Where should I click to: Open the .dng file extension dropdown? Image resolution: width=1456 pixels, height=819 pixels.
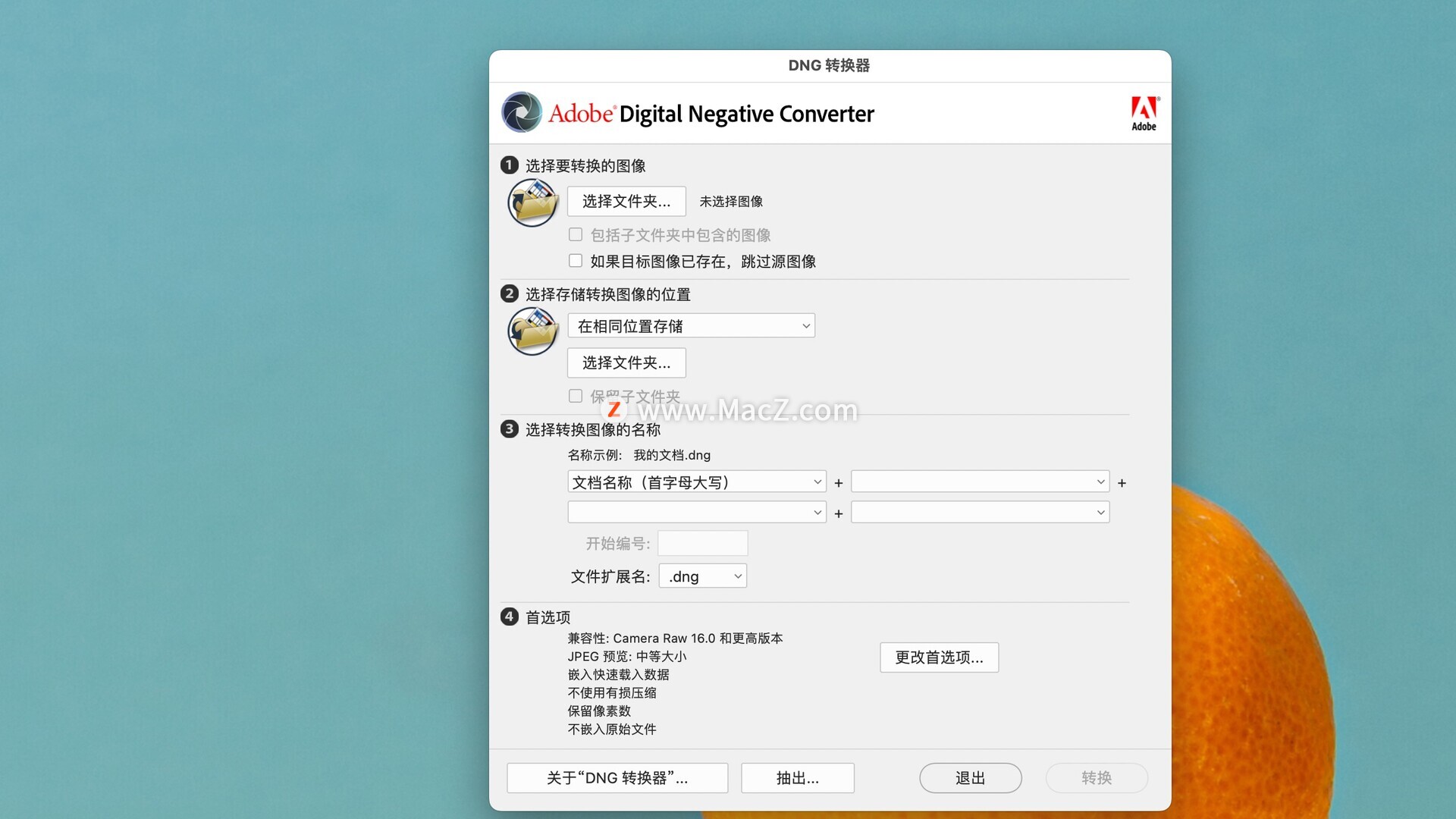(x=702, y=576)
